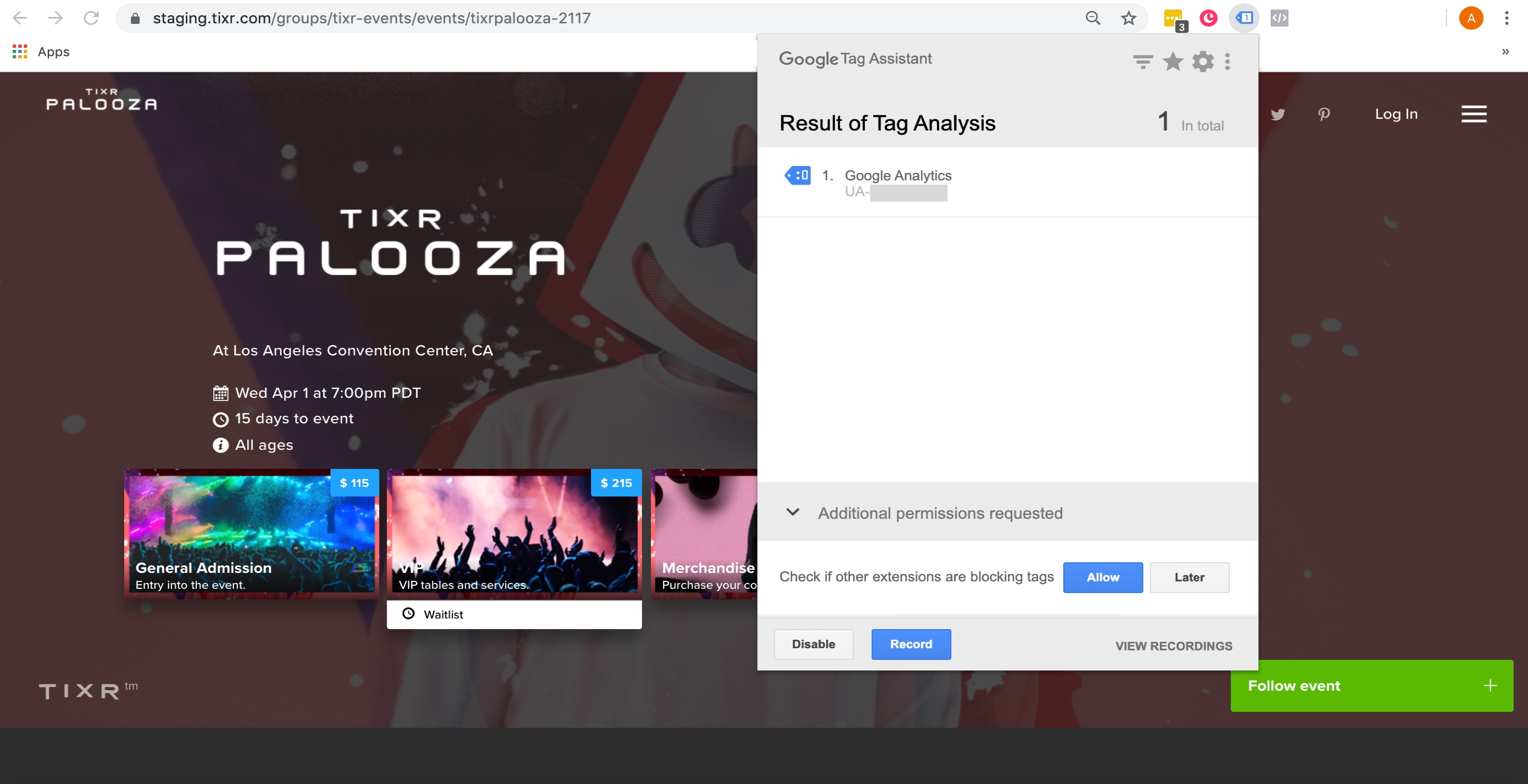The width and height of the screenshot is (1528, 784).
Task: Show hidden bookmarks via double chevron
Action: click(x=1506, y=51)
